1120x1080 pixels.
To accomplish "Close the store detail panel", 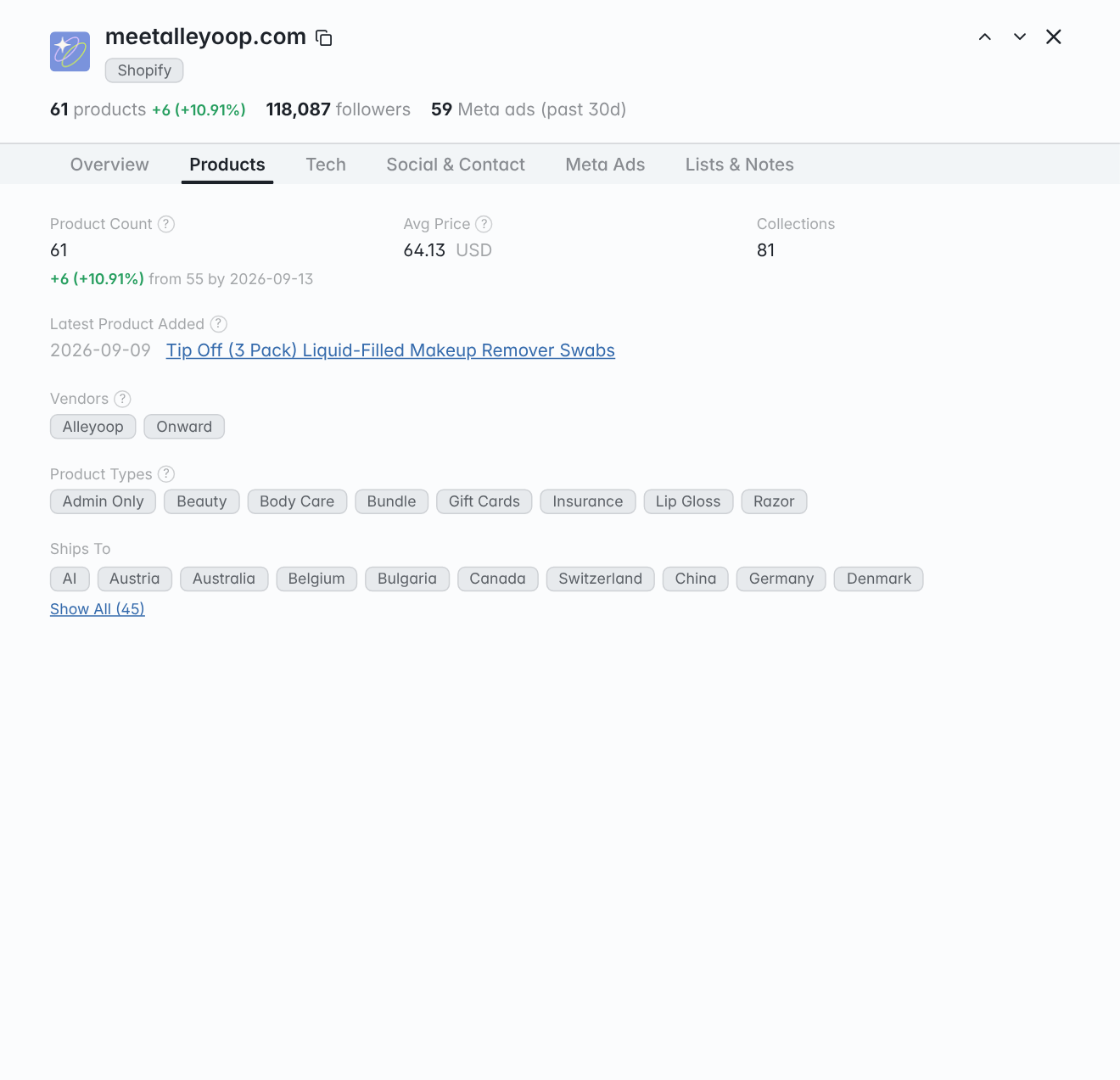I will (x=1054, y=36).
